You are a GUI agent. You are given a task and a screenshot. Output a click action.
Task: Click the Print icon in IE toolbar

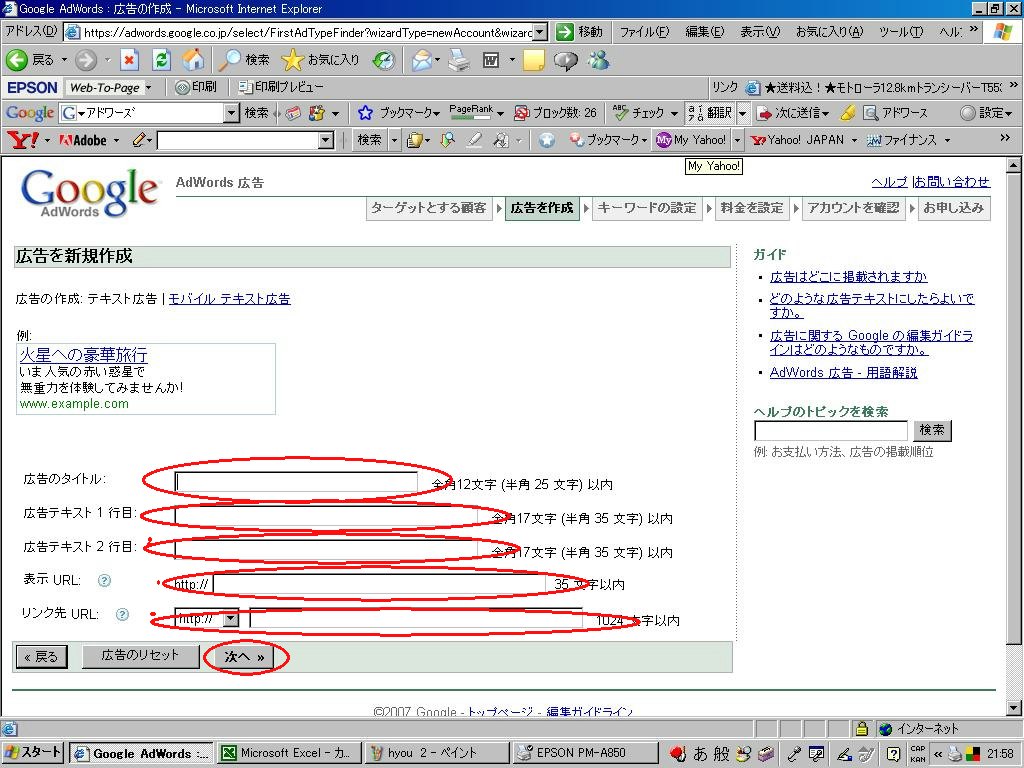click(x=458, y=60)
